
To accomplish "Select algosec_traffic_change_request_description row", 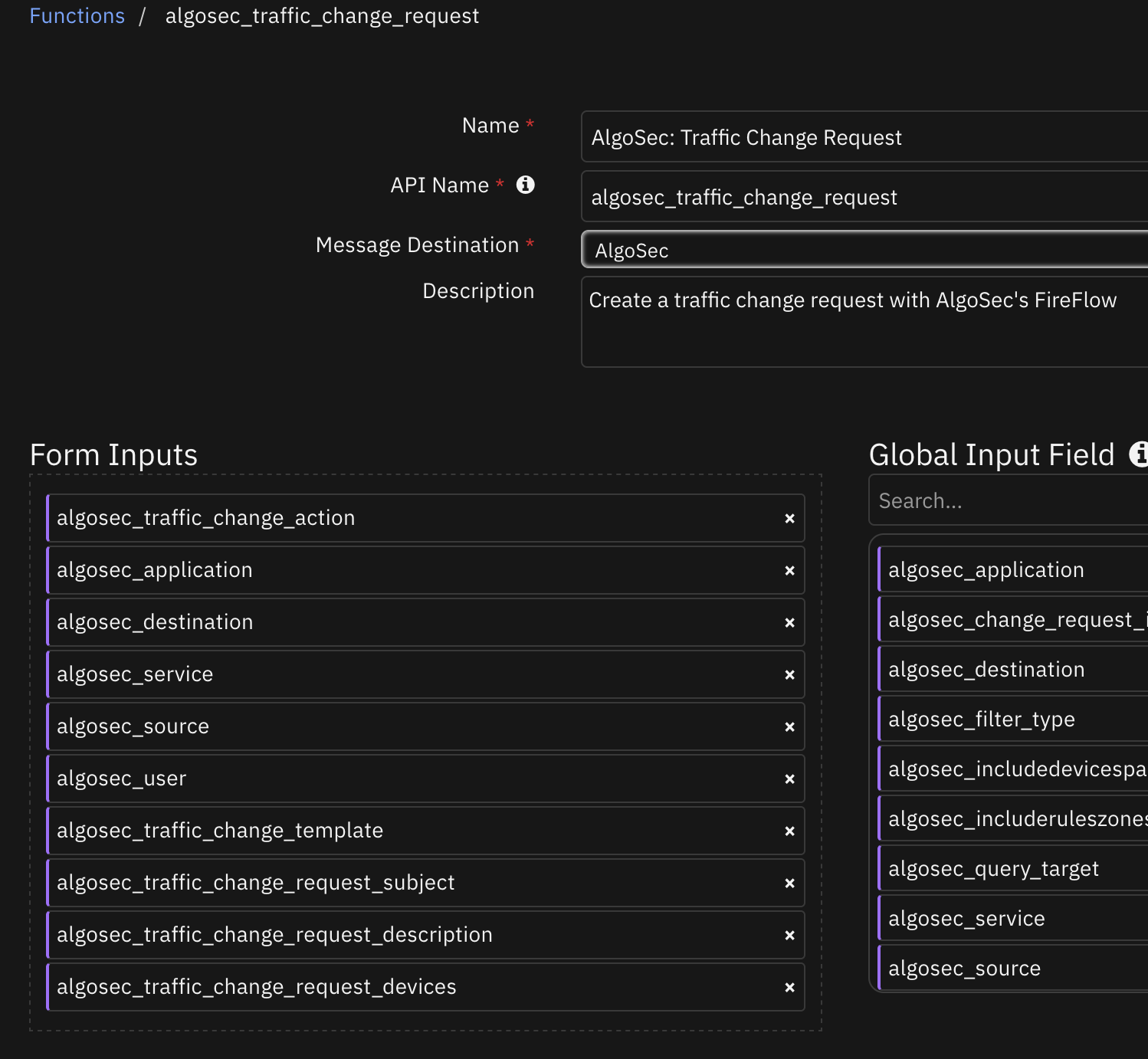I will click(x=425, y=935).
